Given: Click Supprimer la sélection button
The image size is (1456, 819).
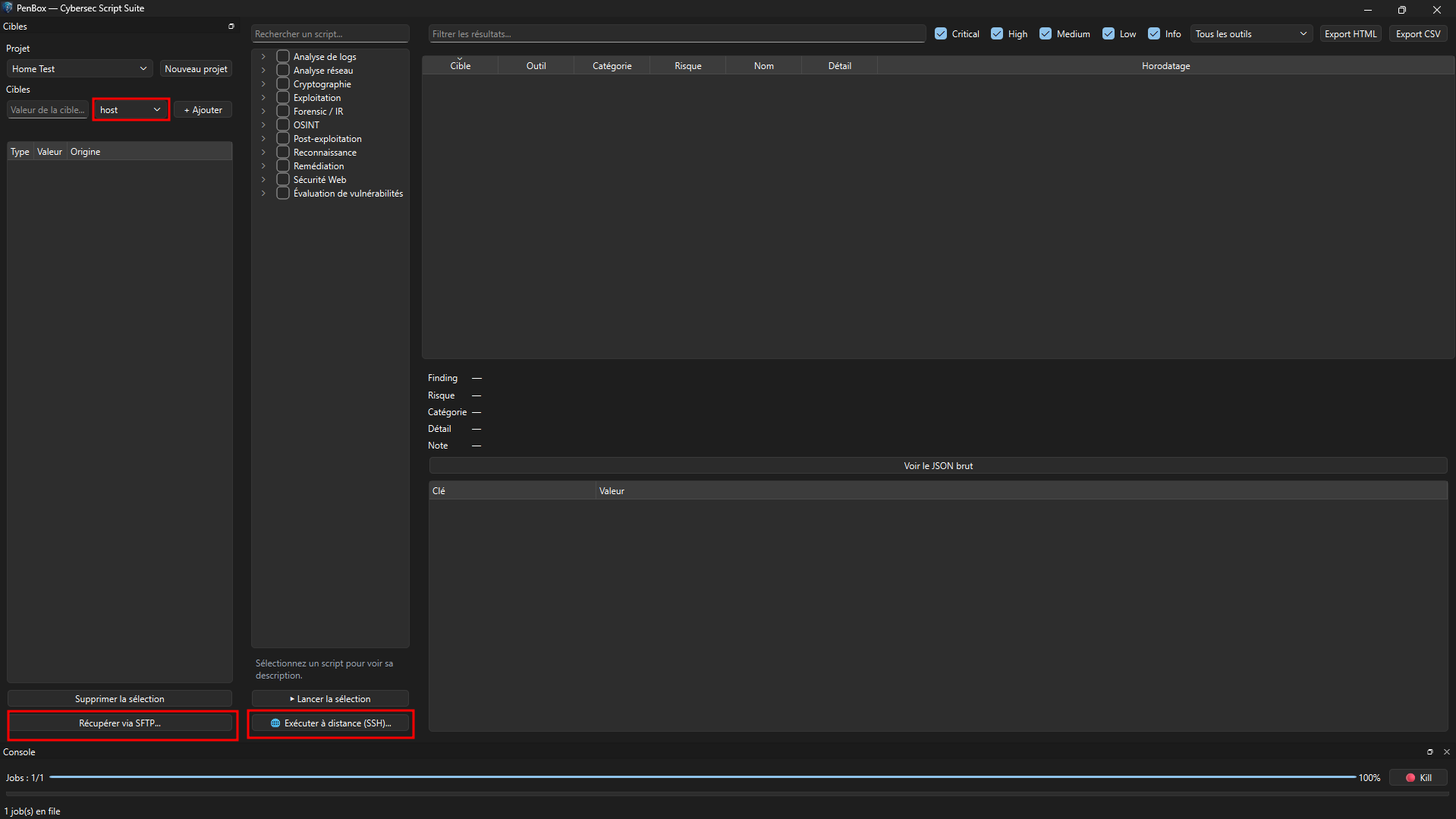Looking at the screenshot, I should 120,698.
